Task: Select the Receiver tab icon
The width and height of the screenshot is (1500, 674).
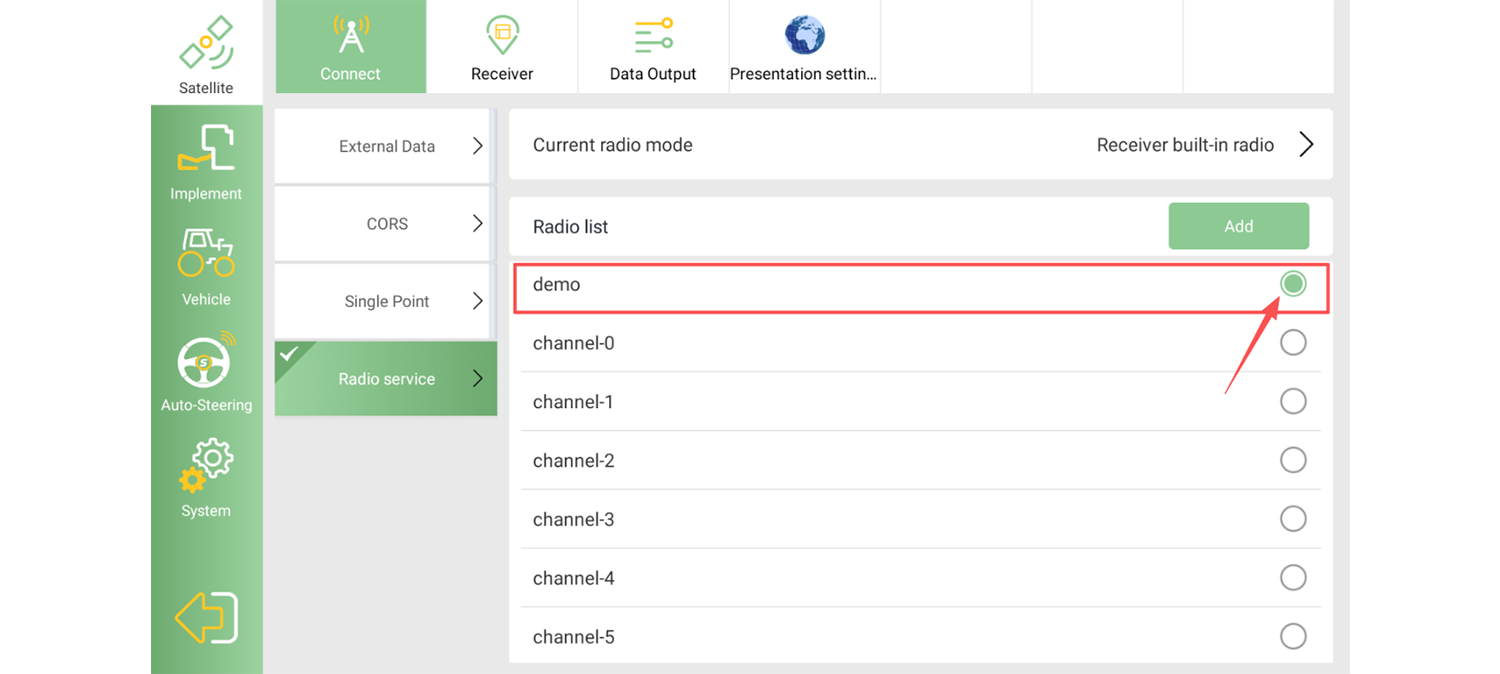Action: [502, 37]
